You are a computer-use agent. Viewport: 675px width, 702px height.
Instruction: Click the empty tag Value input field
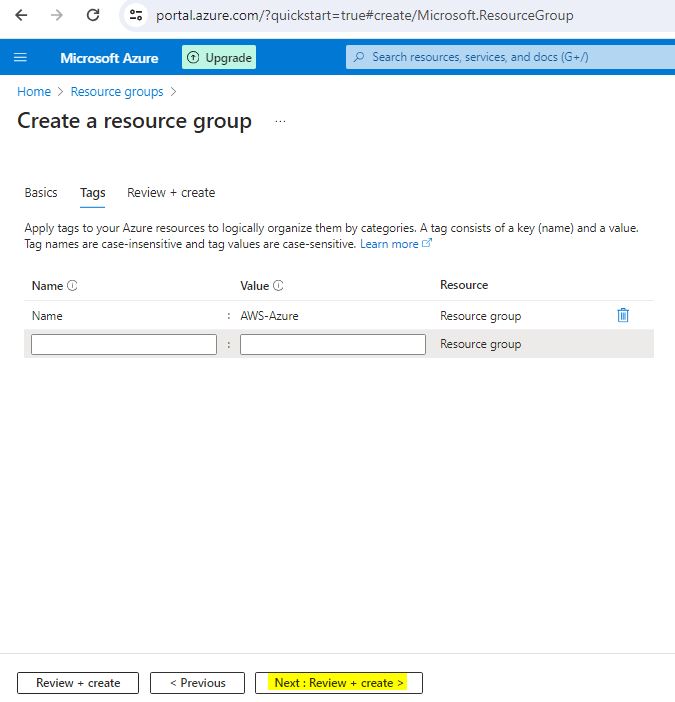(333, 344)
